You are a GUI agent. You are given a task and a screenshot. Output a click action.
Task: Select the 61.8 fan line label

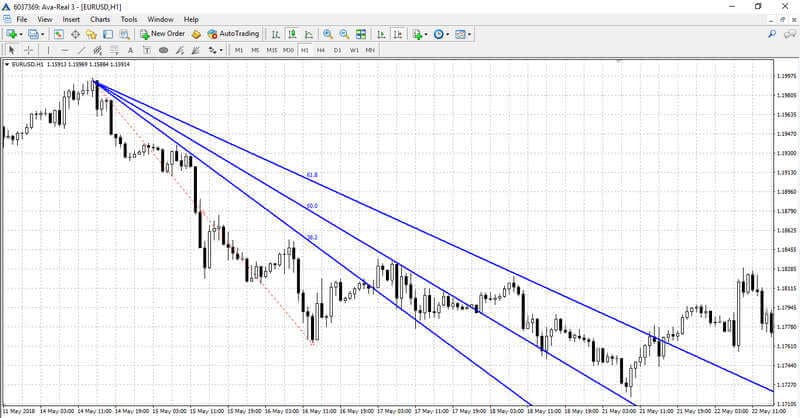(312, 175)
